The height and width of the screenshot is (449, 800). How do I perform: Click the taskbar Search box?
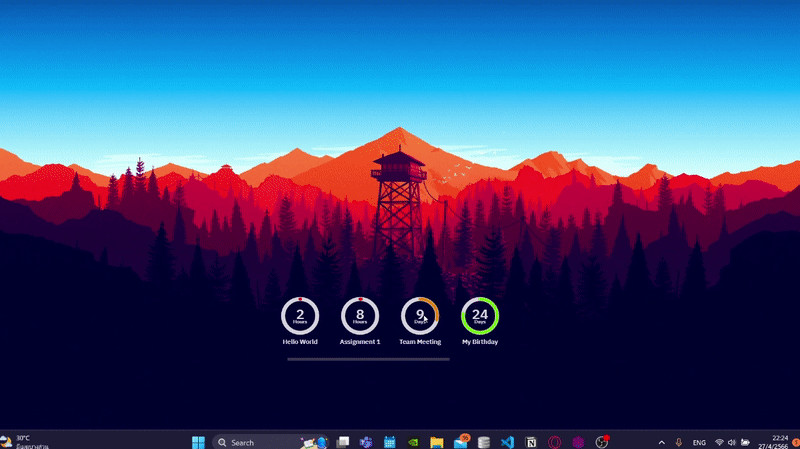(271, 442)
